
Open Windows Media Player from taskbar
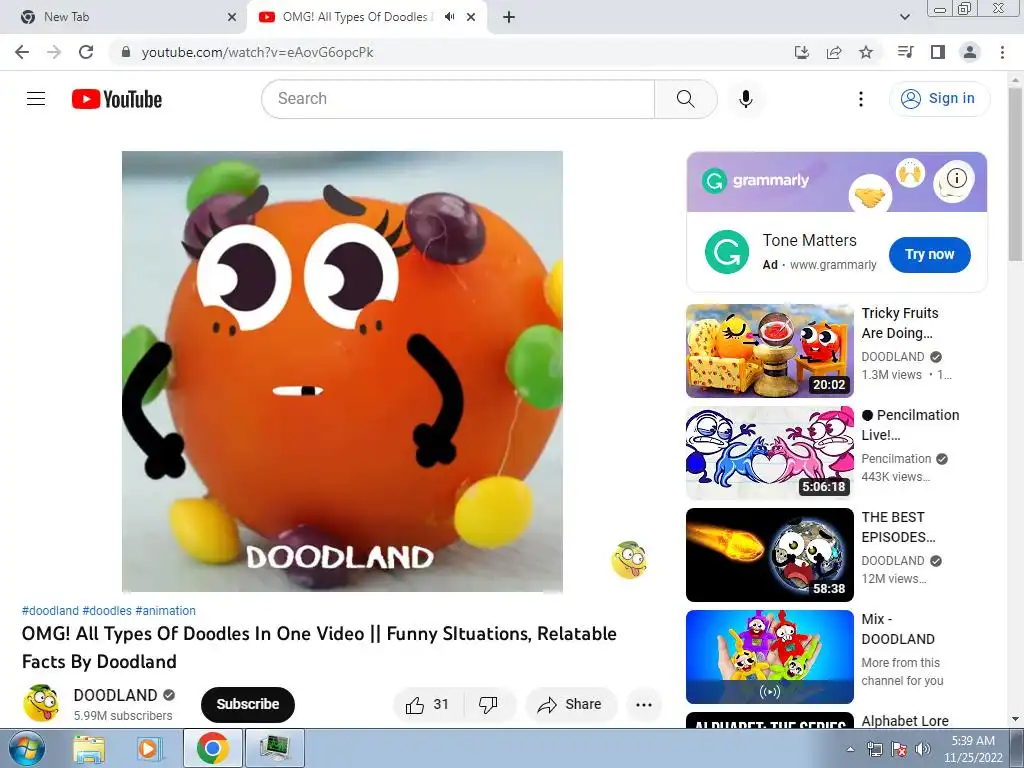[149, 748]
